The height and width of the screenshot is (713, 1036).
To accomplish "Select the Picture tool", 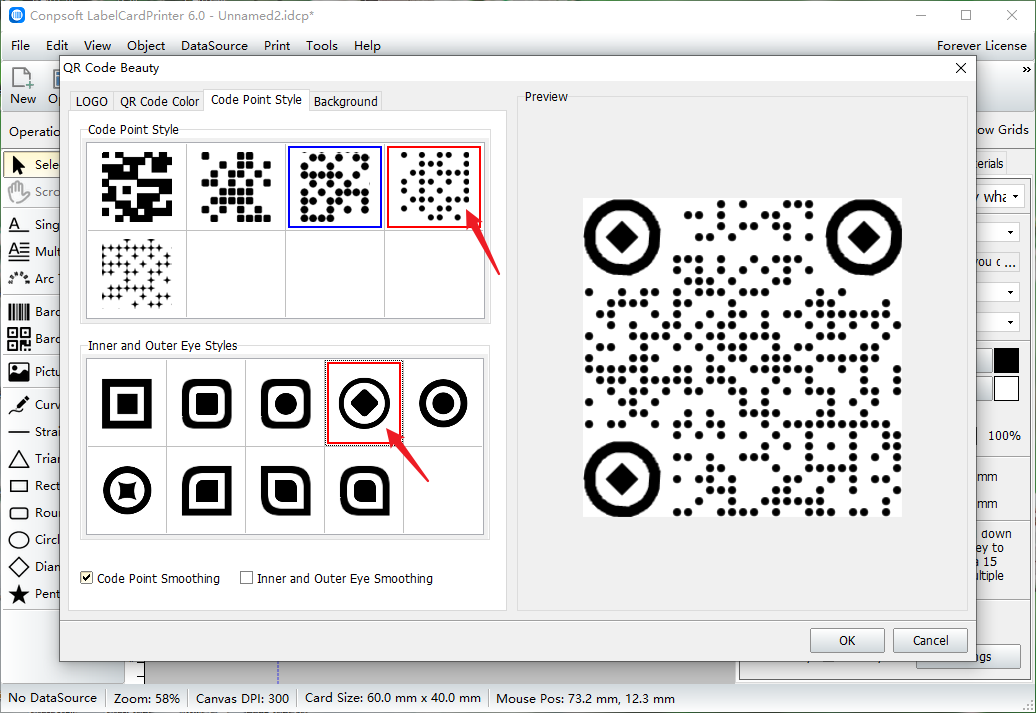I will [31, 371].
